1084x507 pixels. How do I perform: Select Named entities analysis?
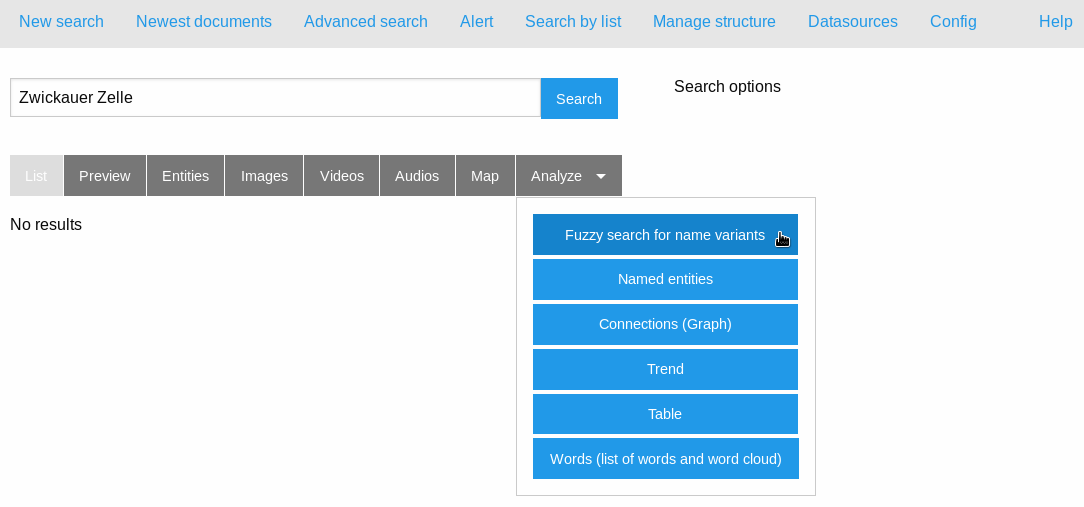(665, 279)
